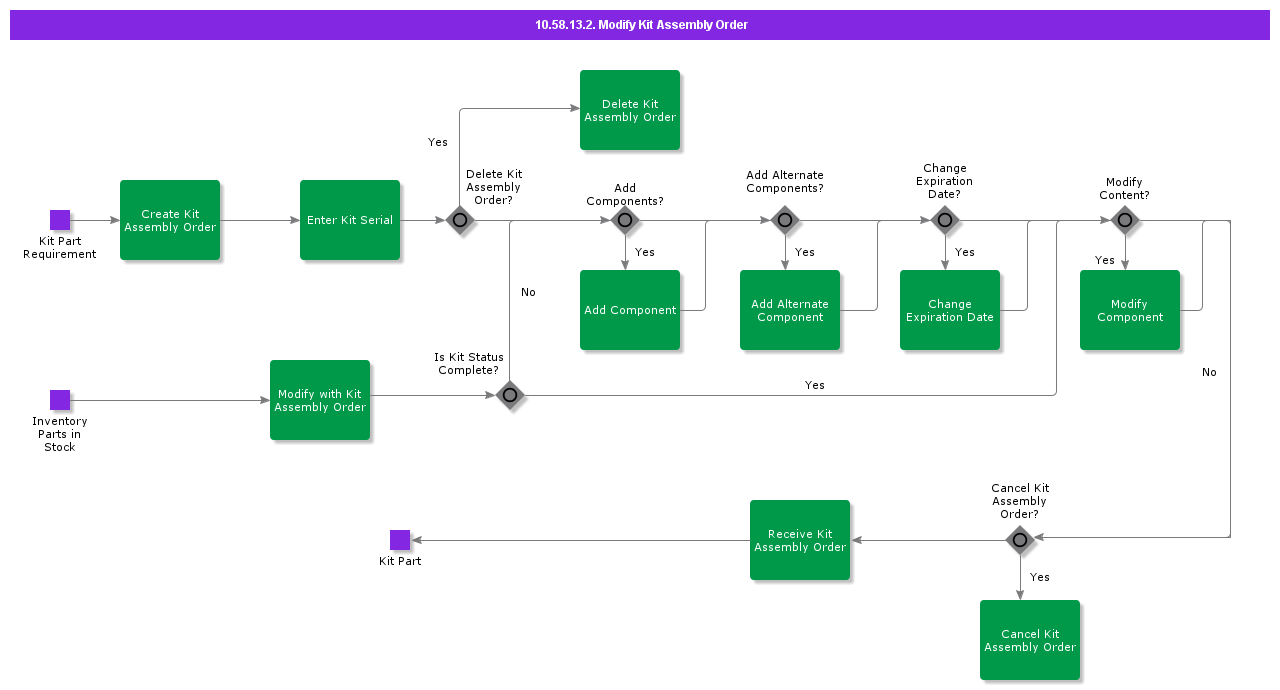Click the 'Add Components?' gateway label

[625, 194]
